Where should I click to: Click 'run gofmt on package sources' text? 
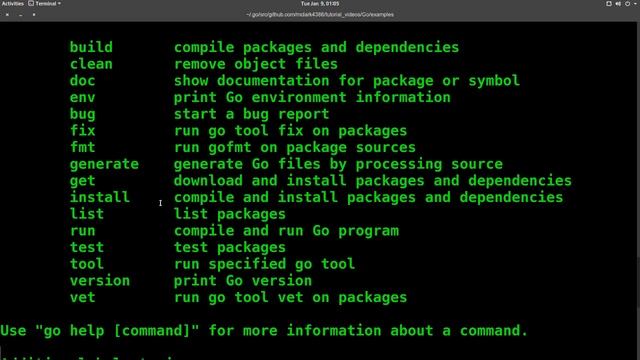(295, 147)
